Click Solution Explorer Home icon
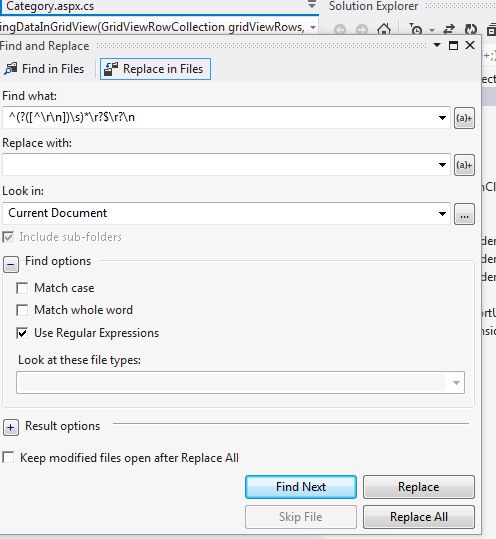 pos(384,30)
